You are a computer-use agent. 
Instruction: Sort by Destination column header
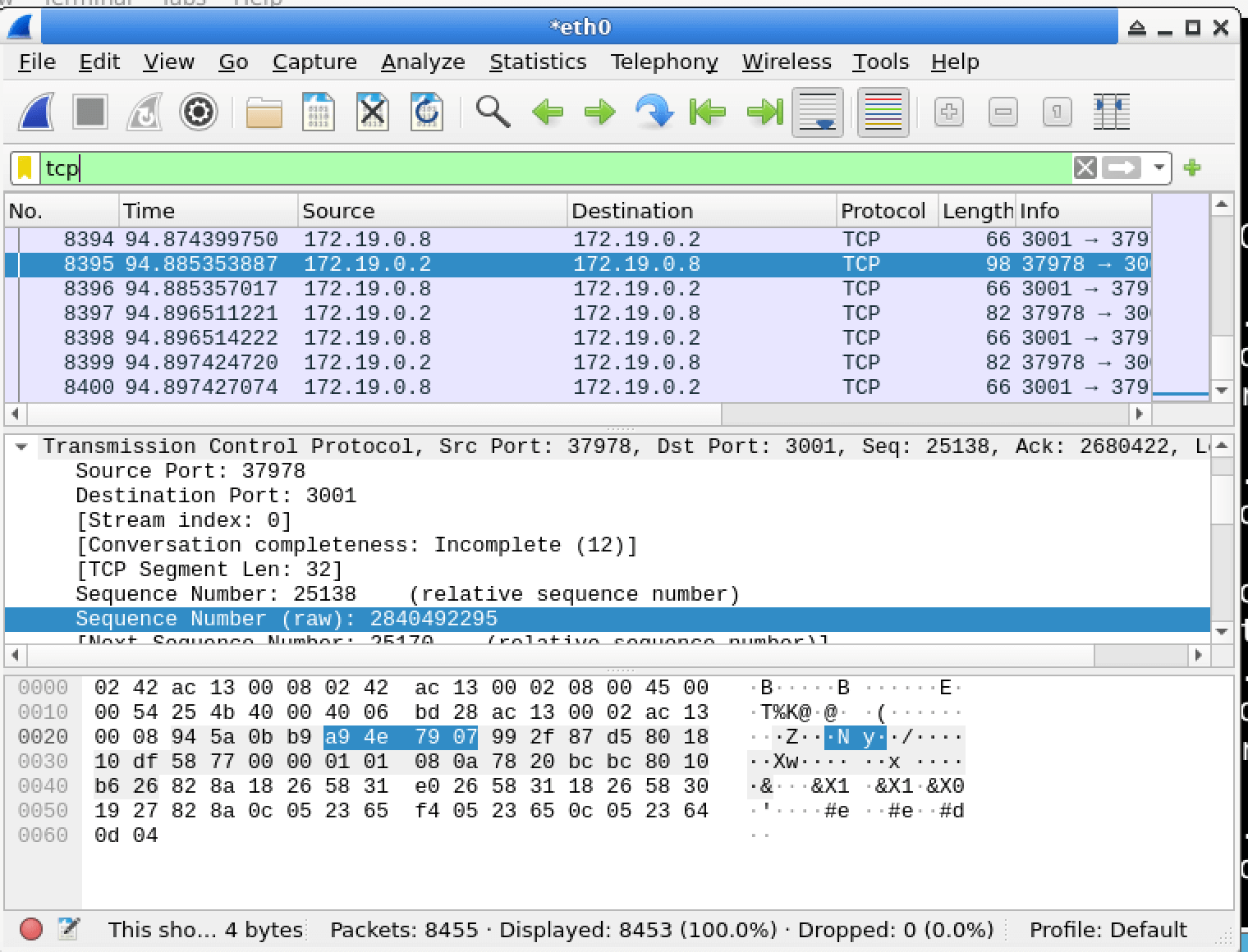click(x=701, y=211)
